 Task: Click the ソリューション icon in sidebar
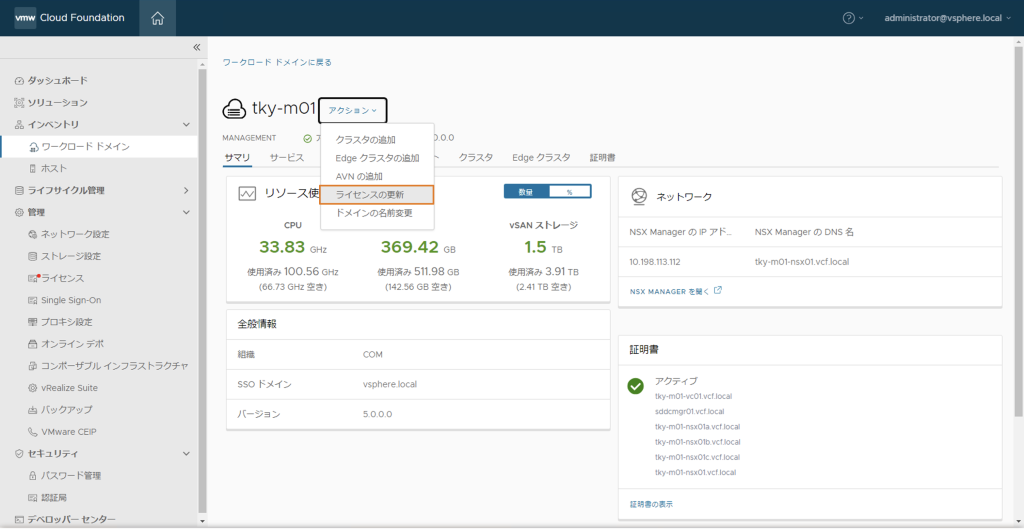click(x=19, y=103)
